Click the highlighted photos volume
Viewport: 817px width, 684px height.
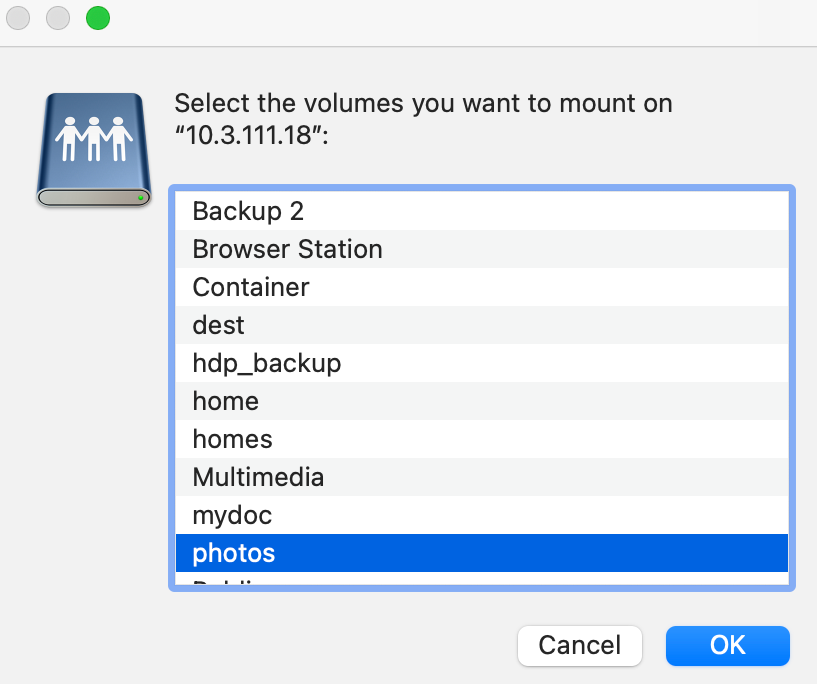(234, 553)
